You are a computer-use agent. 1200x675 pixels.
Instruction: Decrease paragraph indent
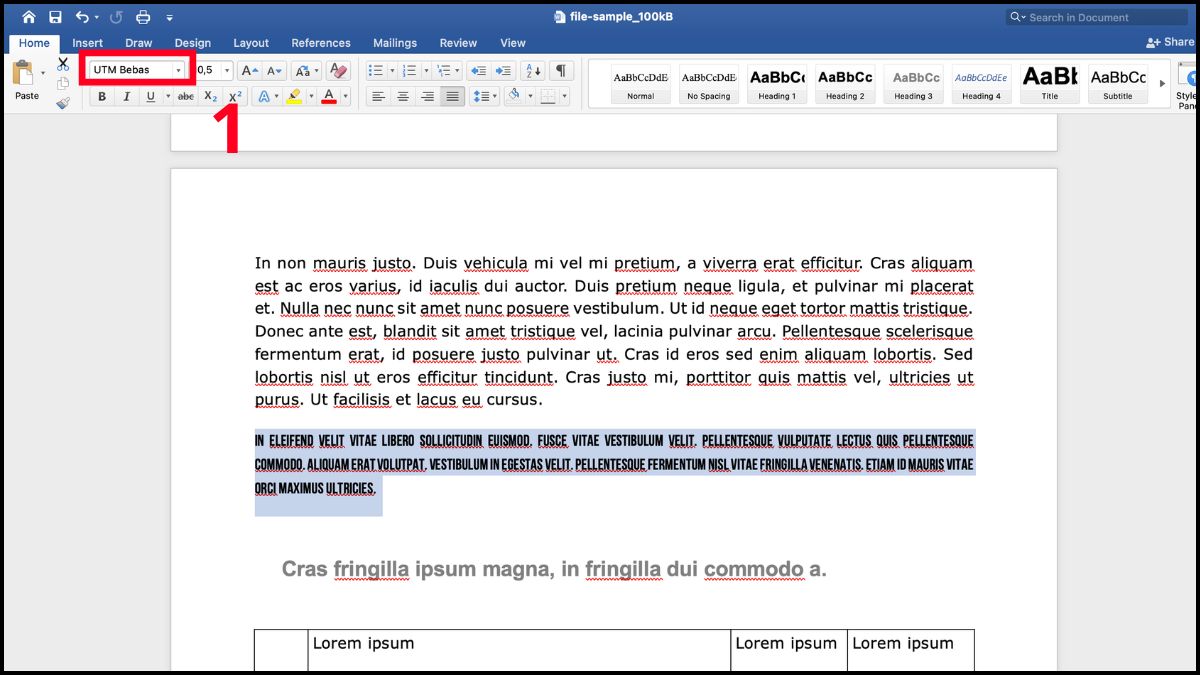click(478, 71)
